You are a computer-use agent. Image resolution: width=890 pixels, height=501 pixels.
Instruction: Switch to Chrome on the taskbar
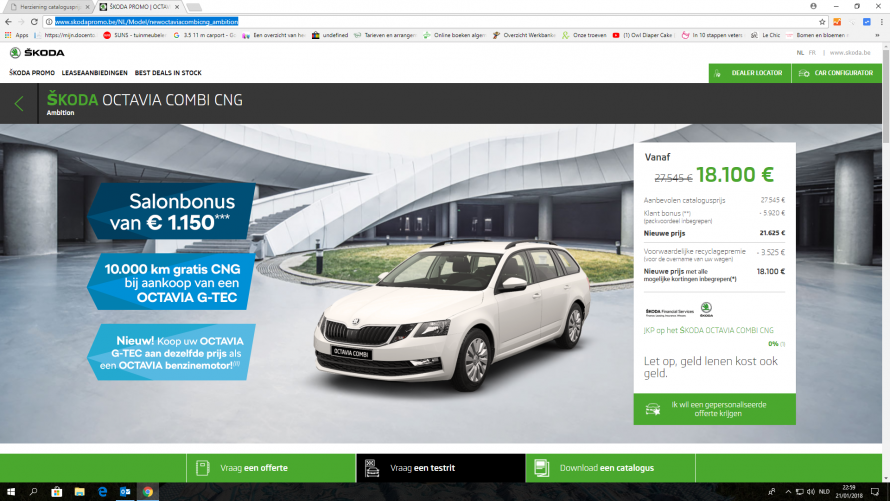coord(148,492)
